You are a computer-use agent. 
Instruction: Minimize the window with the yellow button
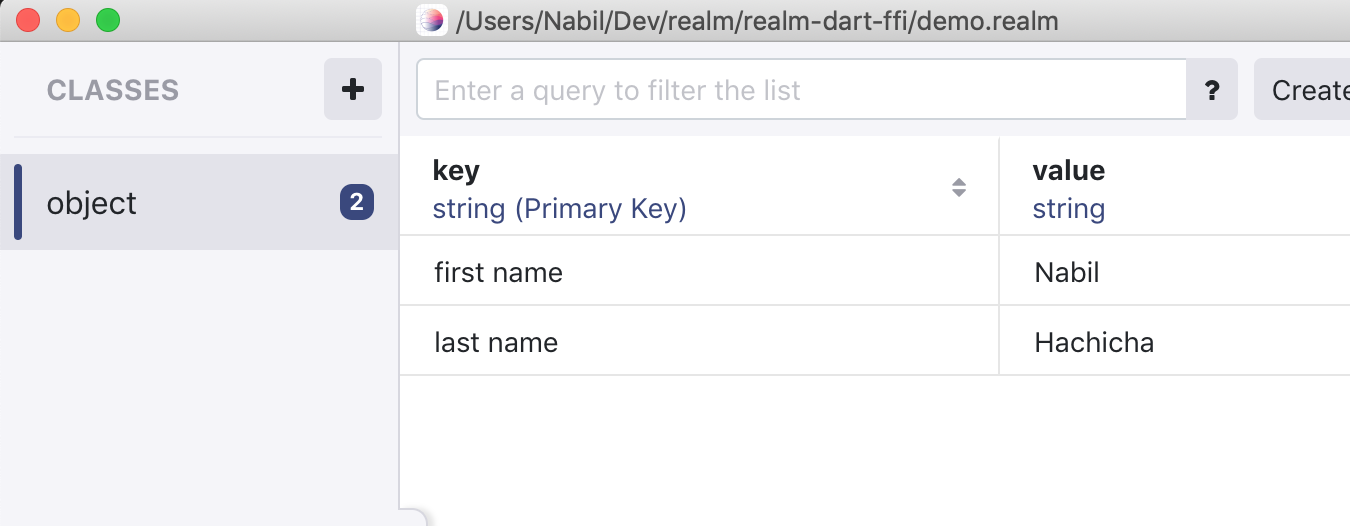pyautogui.click(x=68, y=20)
